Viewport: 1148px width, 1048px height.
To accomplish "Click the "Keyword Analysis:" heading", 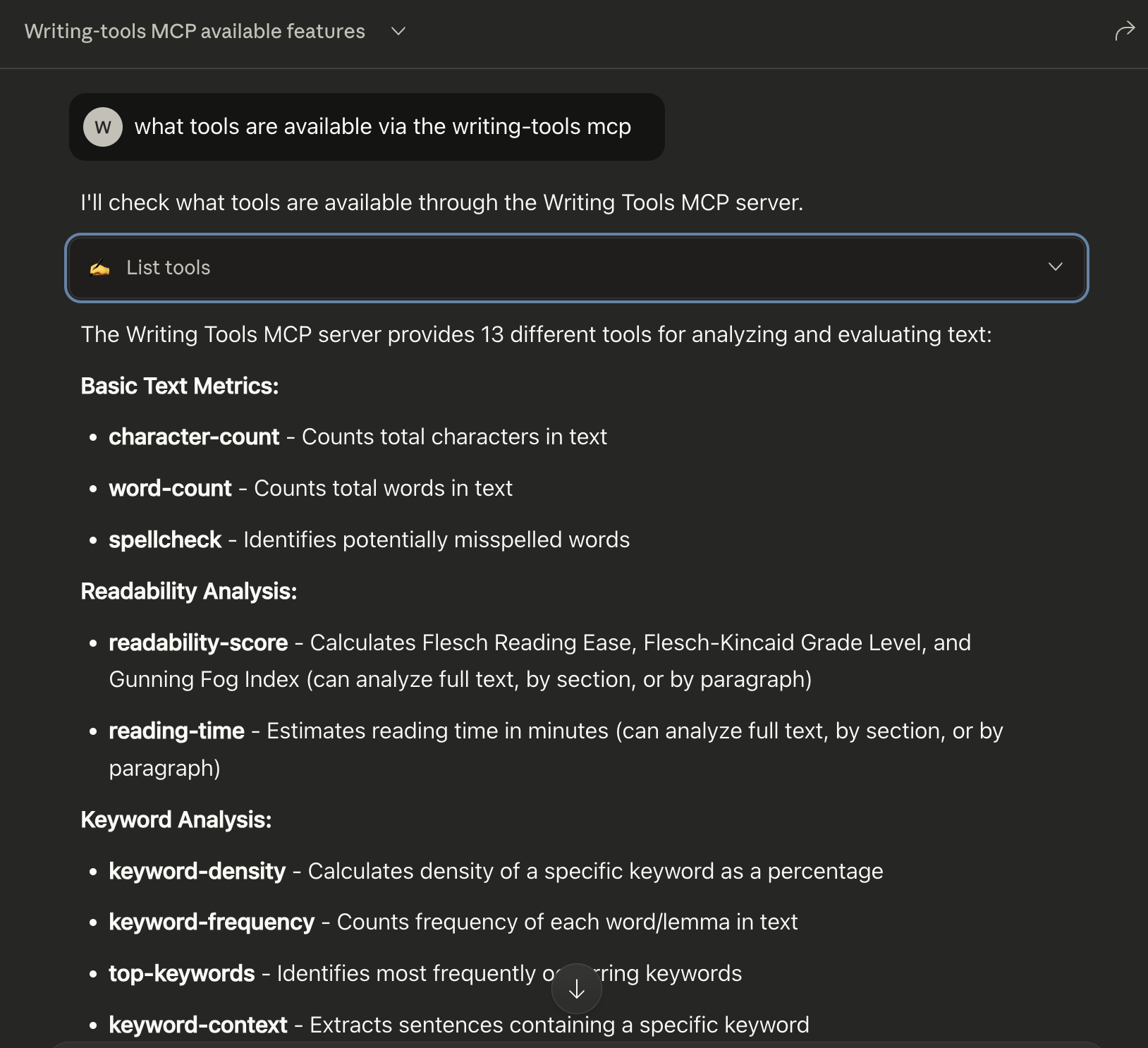I will point(176,819).
